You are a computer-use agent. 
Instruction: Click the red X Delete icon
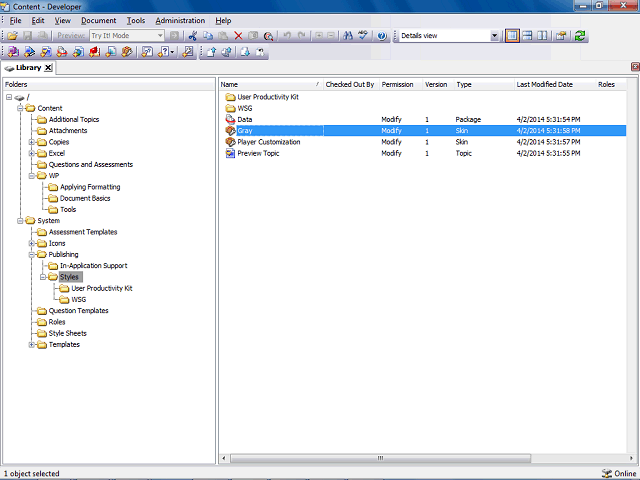(238, 36)
